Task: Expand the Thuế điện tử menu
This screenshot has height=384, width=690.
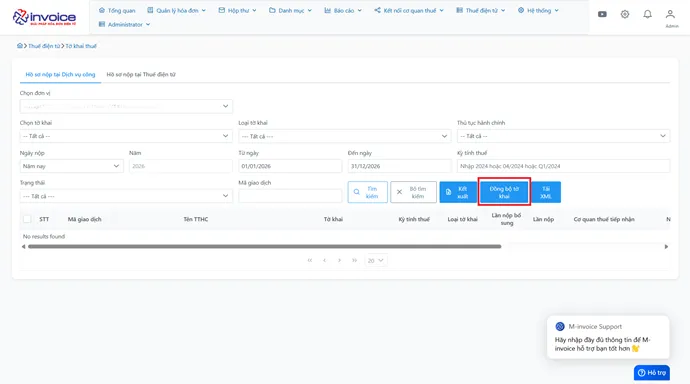Action: [481, 10]
